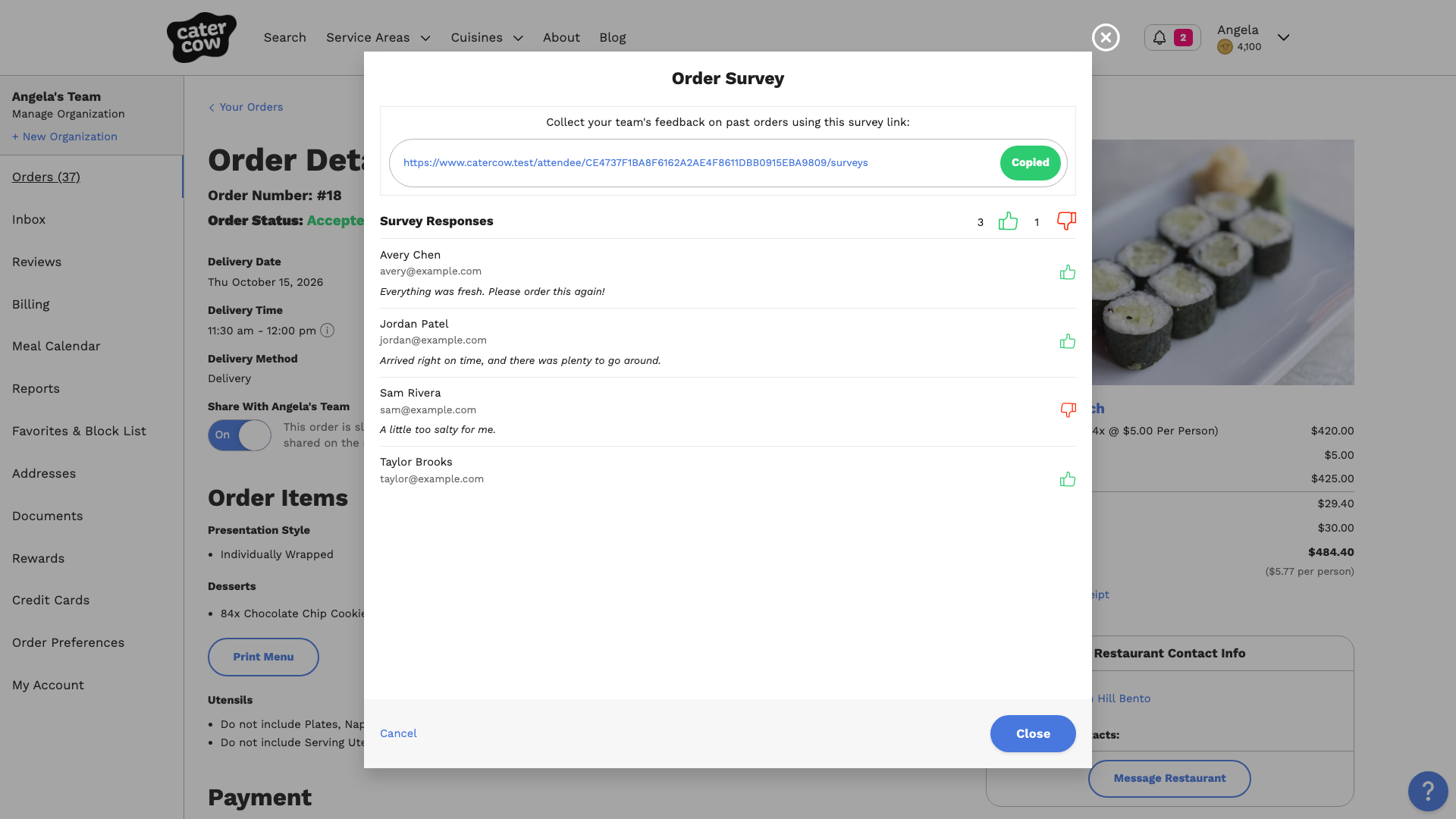Open the About page
Viewport: 1456px width, 819px height.
(561, 38)
